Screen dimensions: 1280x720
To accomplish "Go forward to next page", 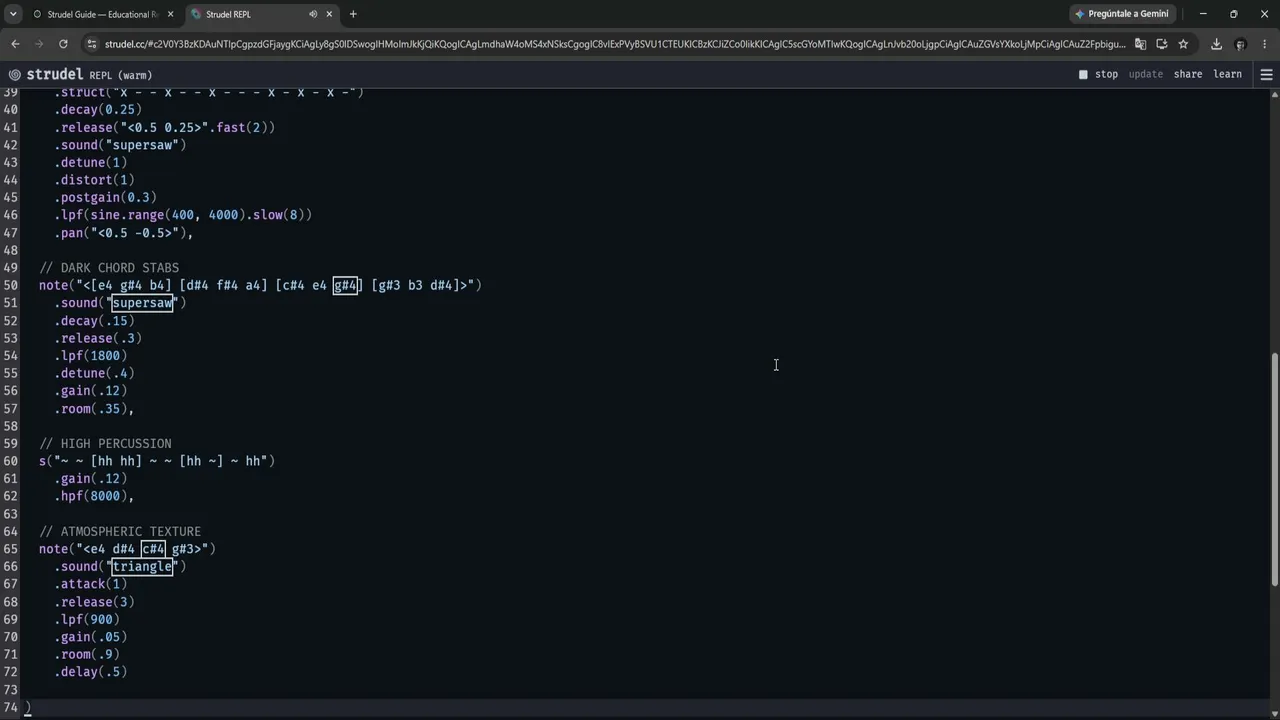I will 39,44.
